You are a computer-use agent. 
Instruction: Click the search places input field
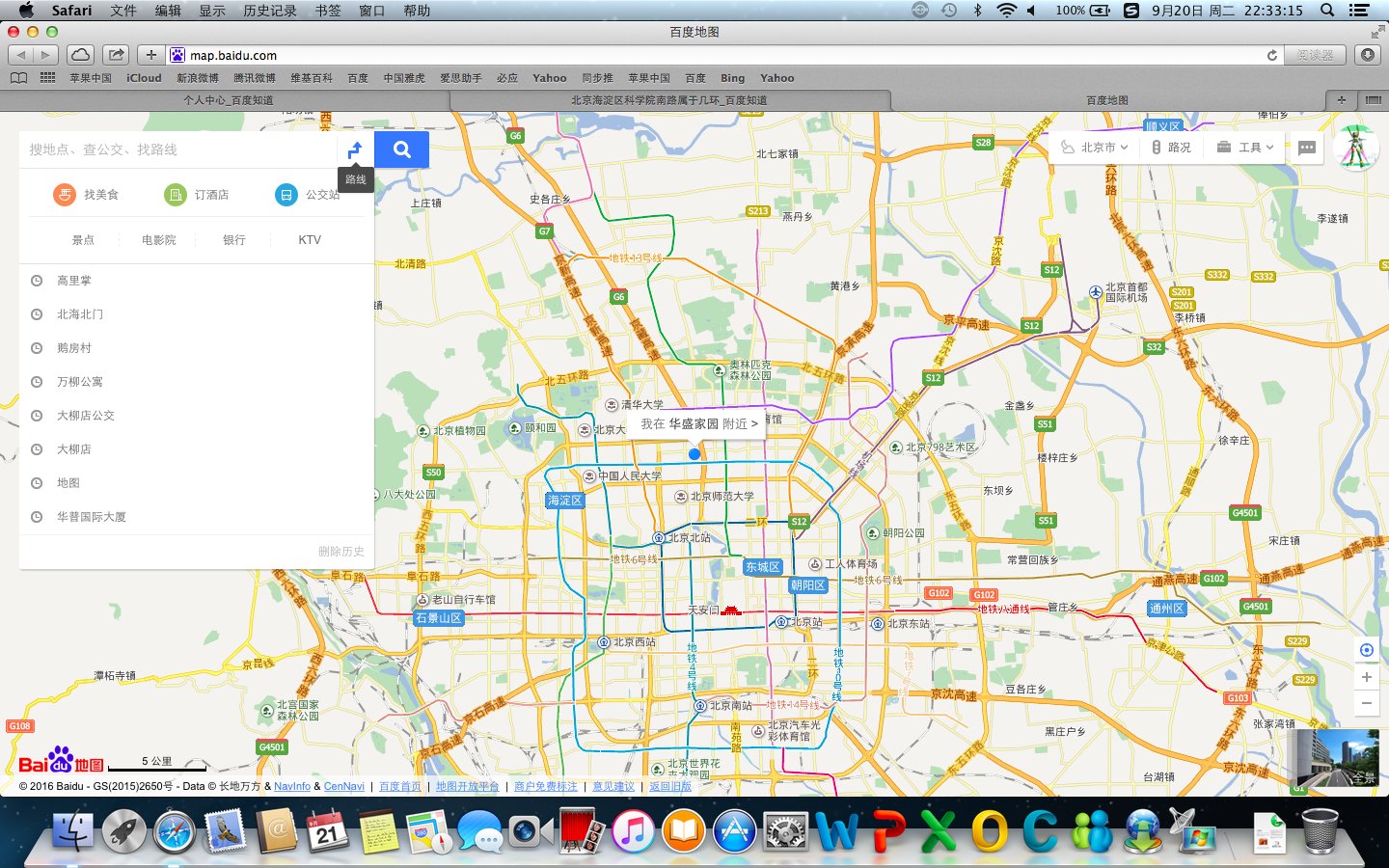(178, 149)
